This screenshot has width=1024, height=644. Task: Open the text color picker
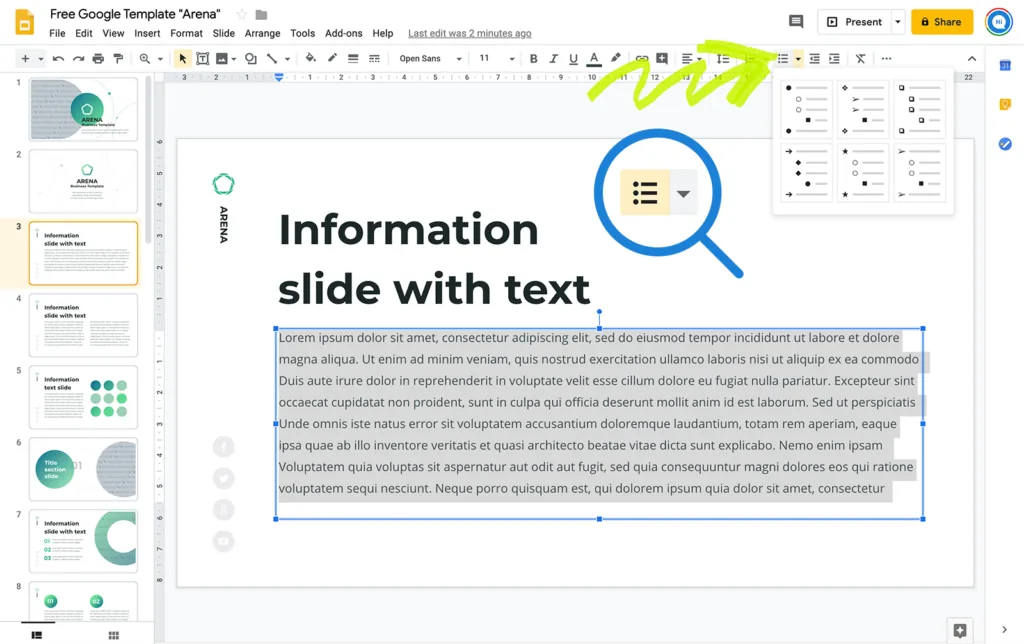[x=594, y=59]
